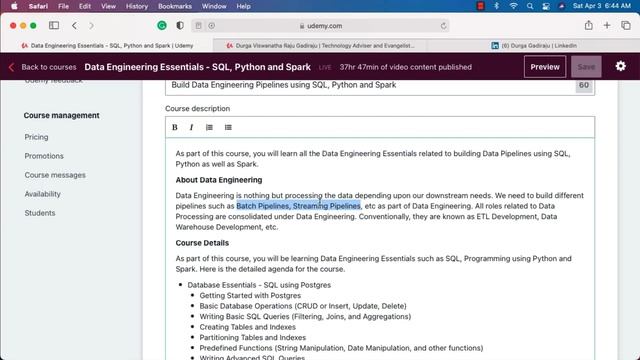Open Wi-Fi status menu
This screenshot has width=640, height=360.
click(x=513, y=6)
